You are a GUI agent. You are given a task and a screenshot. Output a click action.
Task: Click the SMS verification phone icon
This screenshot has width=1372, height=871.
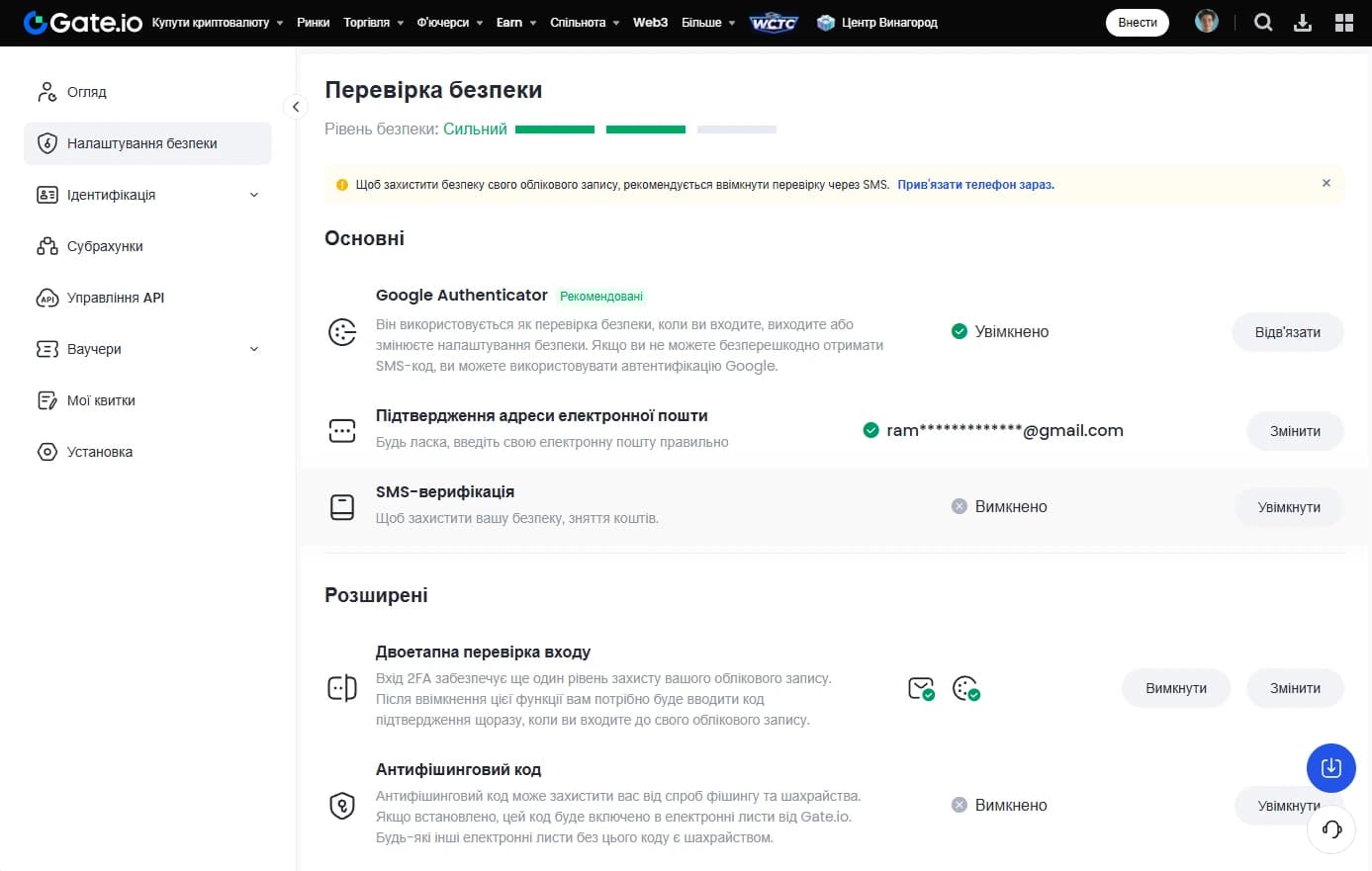click(342, 507)
